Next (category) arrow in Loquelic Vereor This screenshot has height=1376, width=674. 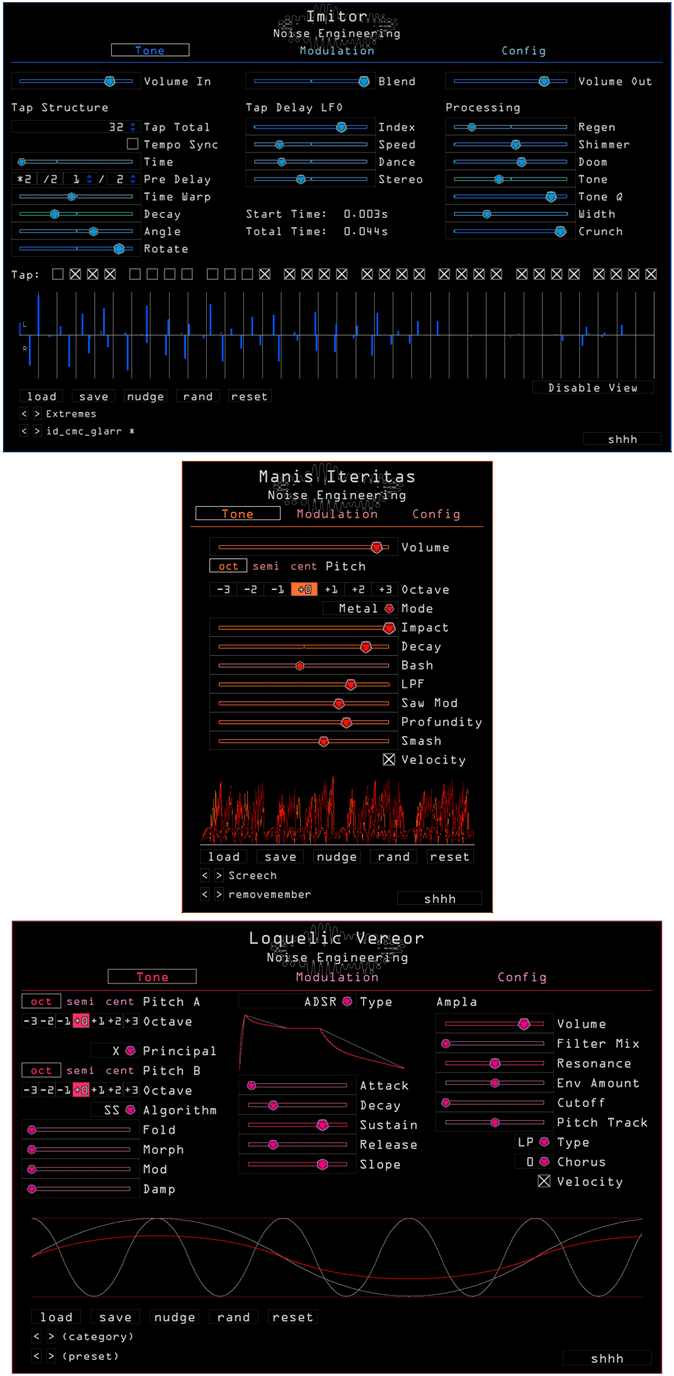[x=50, y=1337]
